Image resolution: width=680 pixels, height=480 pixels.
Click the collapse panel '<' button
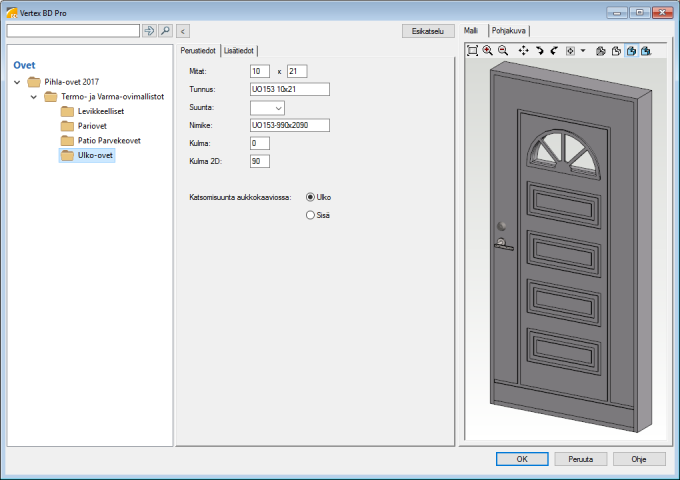pos(183,31)
